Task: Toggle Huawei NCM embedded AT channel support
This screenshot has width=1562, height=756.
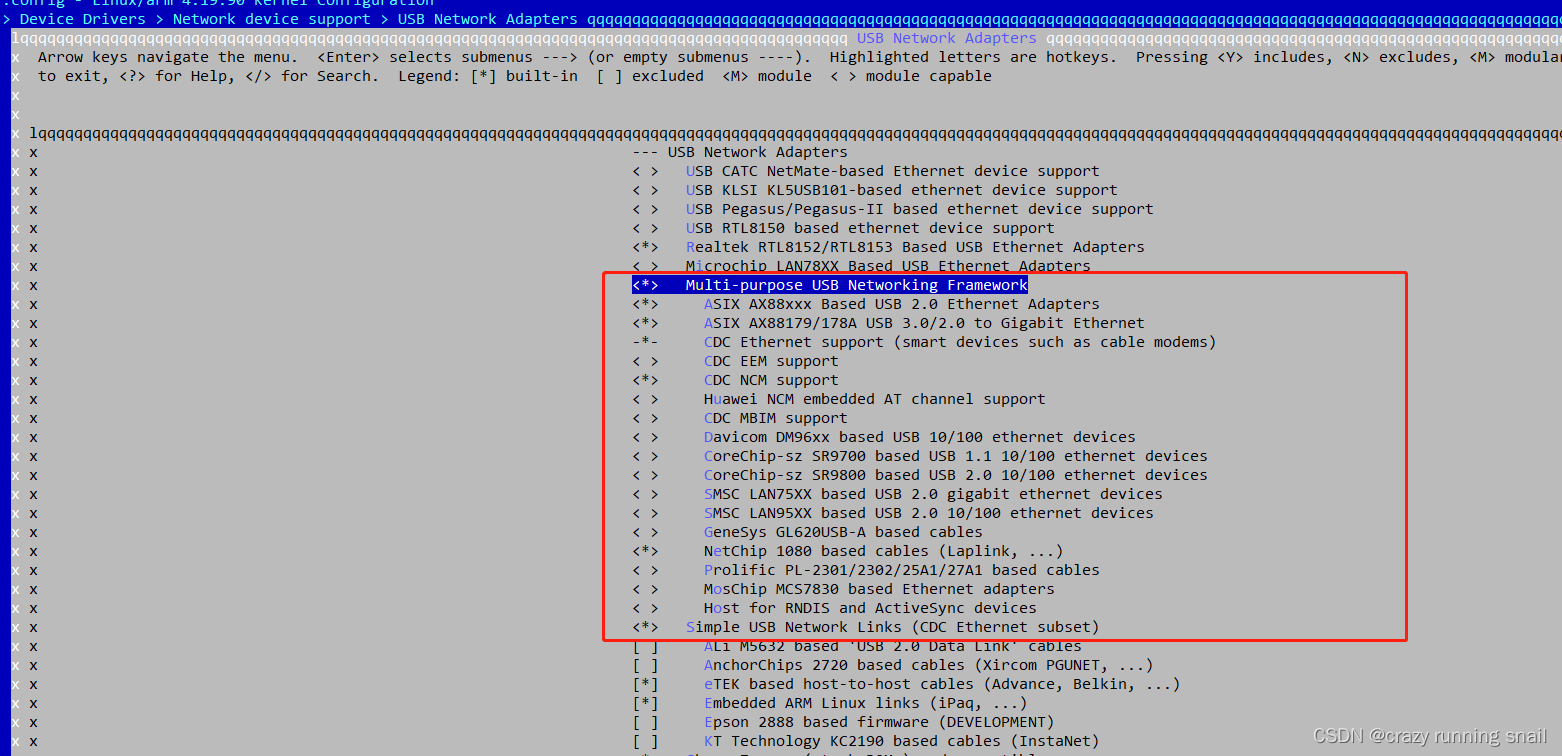Action: 839,399
